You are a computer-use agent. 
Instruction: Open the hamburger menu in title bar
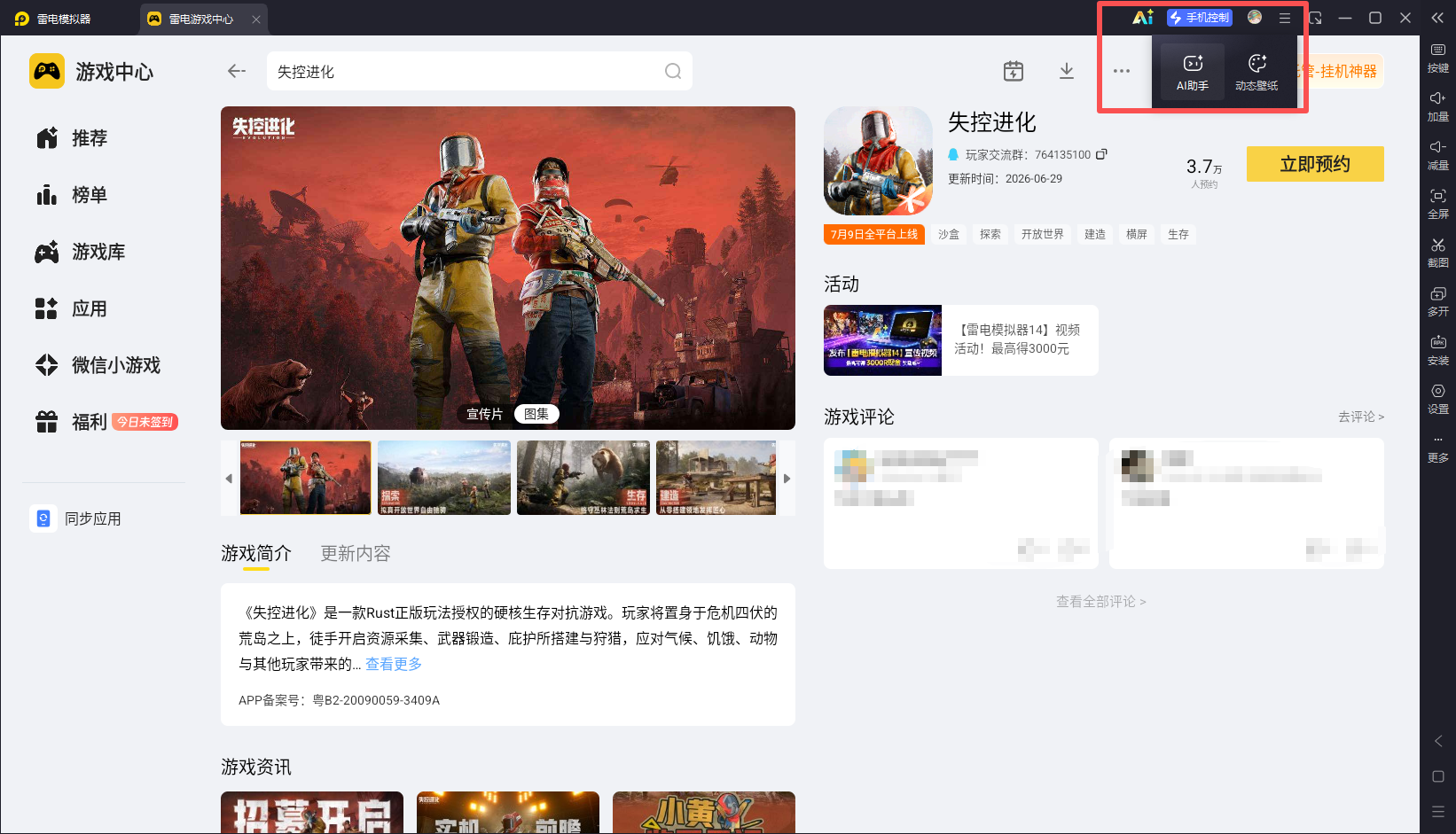pos(1285,18)
